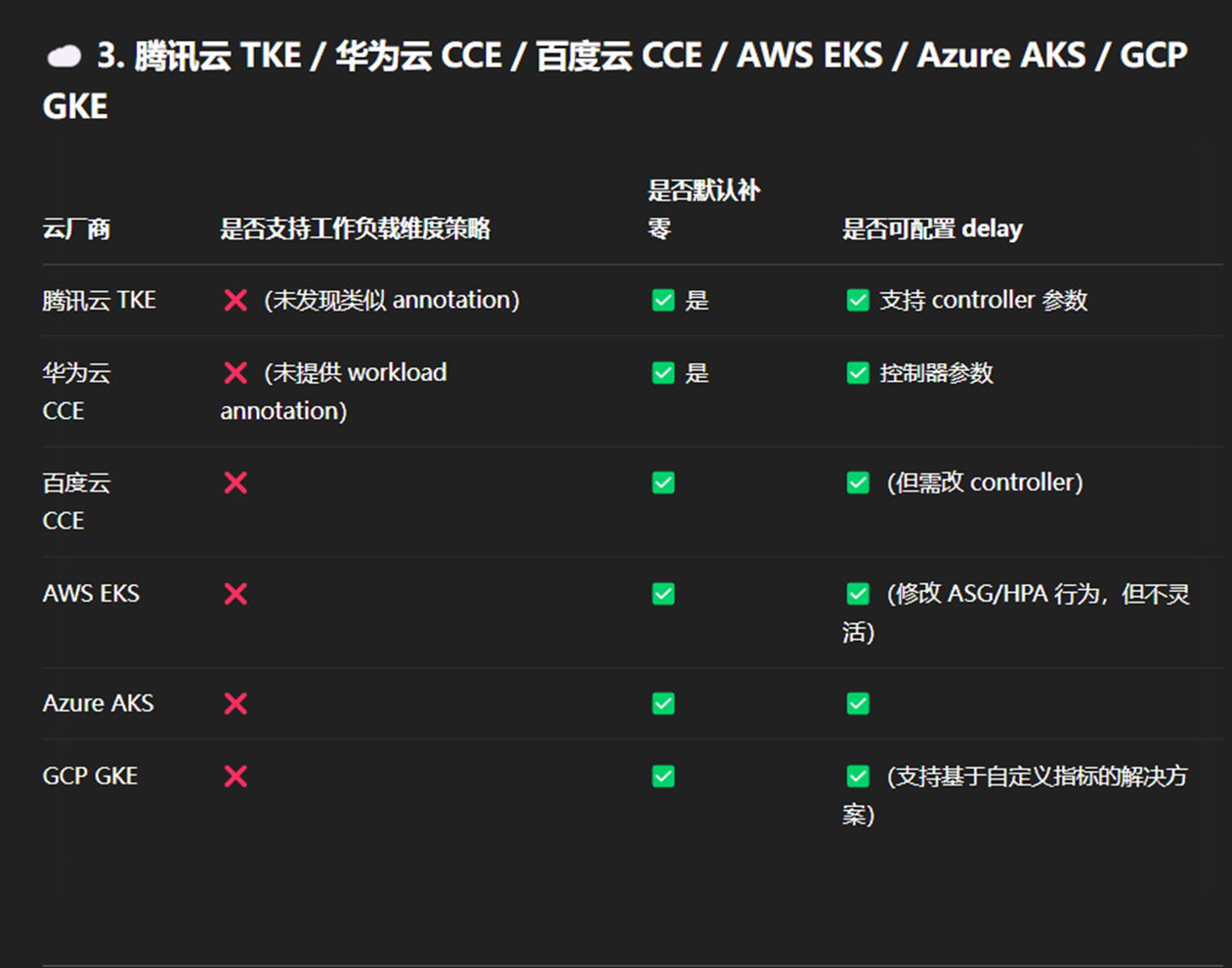Click the 是否可配置 delay column header
The width and height of the screenshot is (1232, 968).
[x=932, y=230]
